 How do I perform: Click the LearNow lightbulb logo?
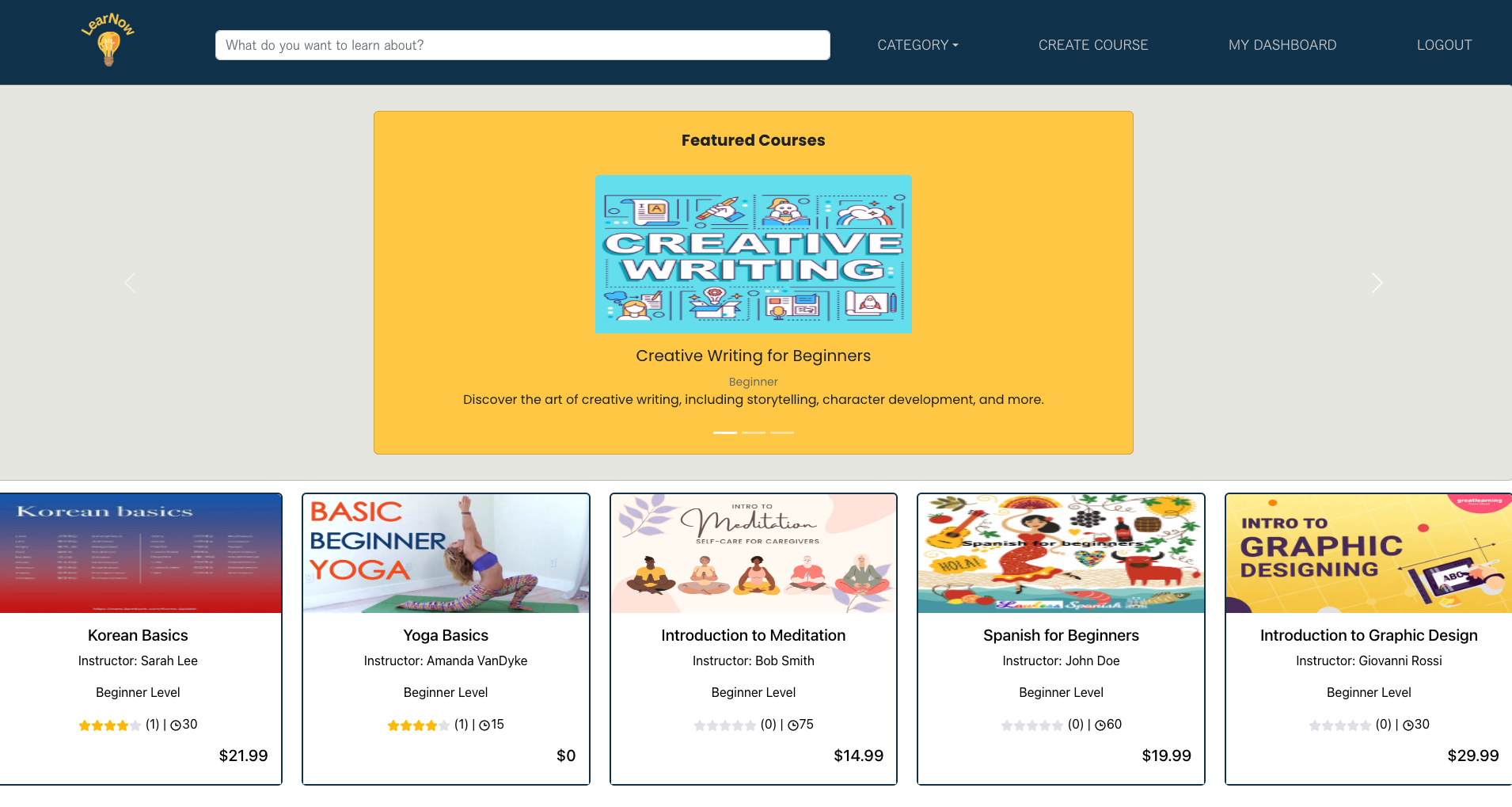108,40
